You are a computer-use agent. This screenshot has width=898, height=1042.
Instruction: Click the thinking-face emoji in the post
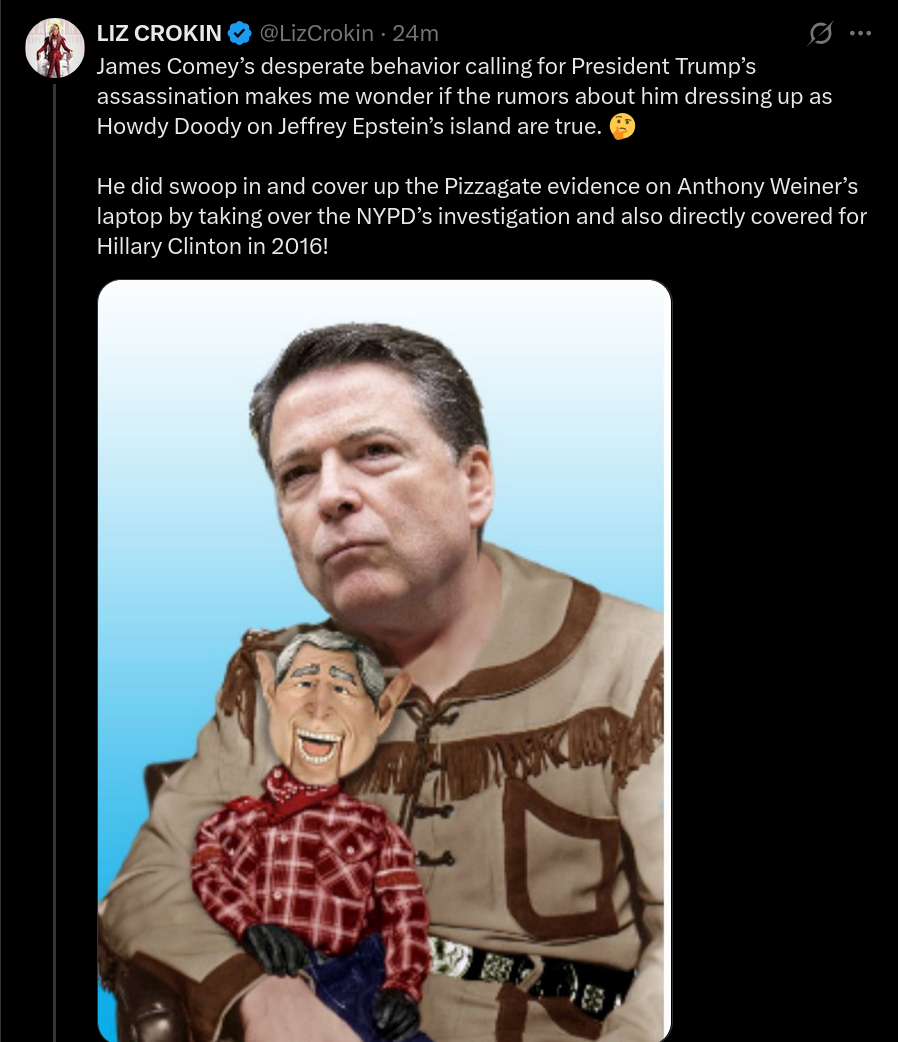[622, 126]
